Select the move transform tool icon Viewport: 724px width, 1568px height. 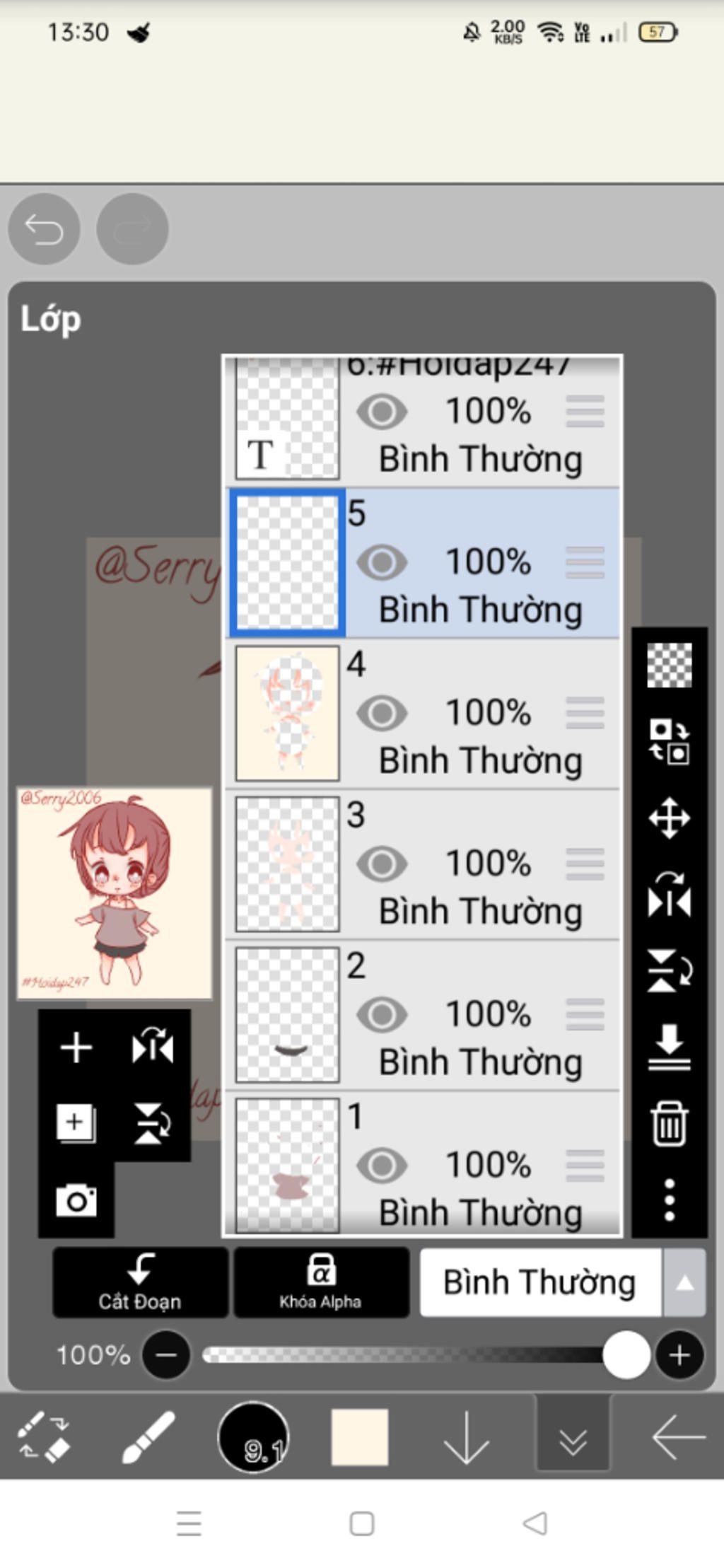click(x=669, y=818)
